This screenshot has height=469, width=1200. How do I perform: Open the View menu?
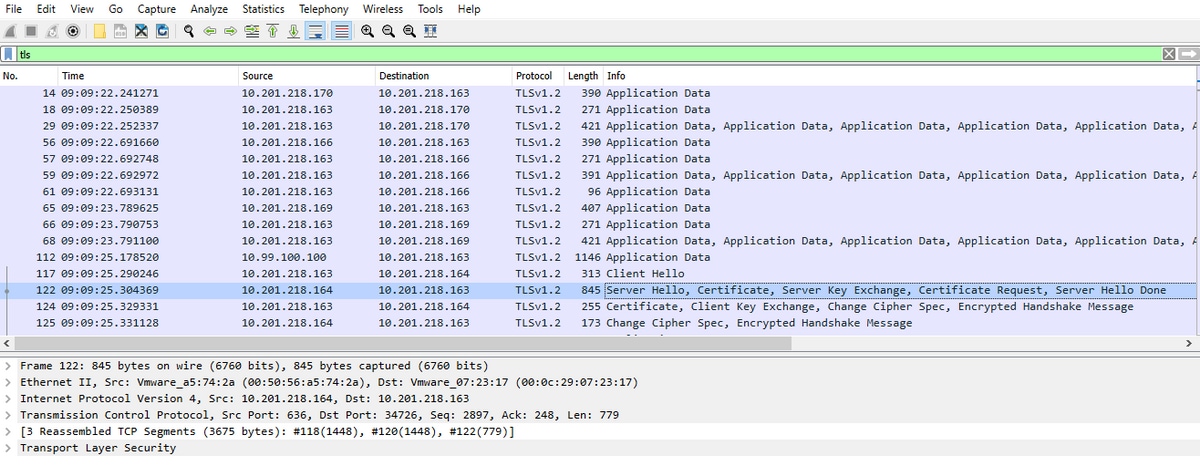(82, 9)
